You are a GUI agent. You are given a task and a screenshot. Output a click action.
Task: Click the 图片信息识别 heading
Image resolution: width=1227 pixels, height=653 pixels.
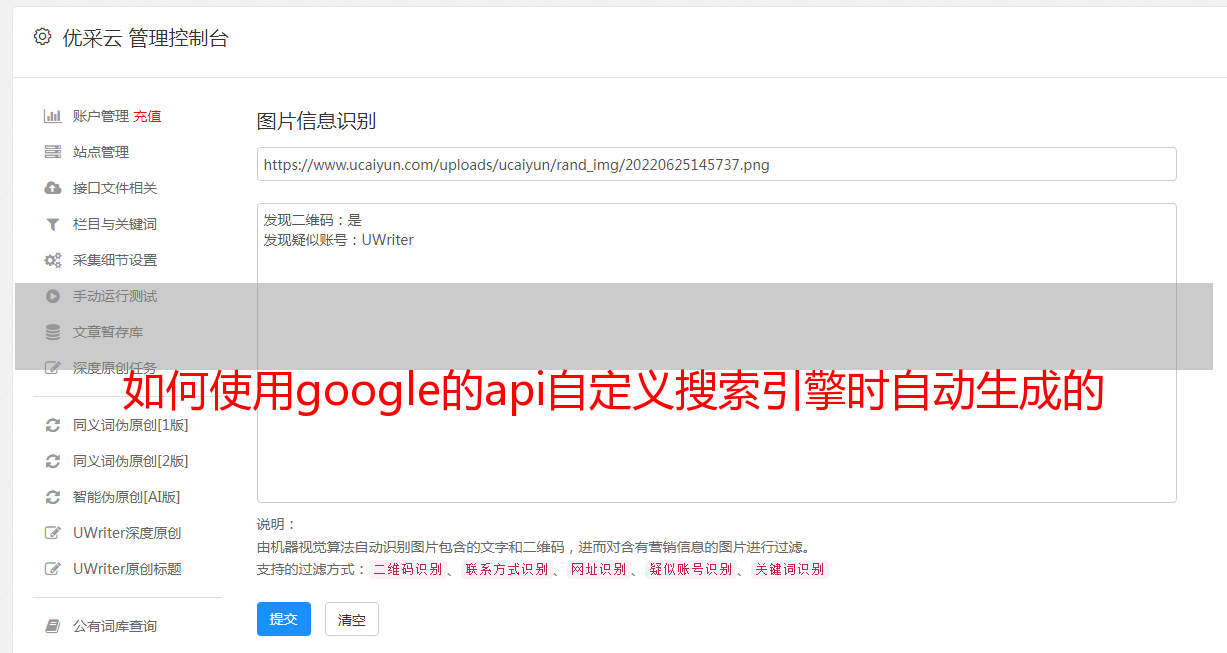[316, 121]
